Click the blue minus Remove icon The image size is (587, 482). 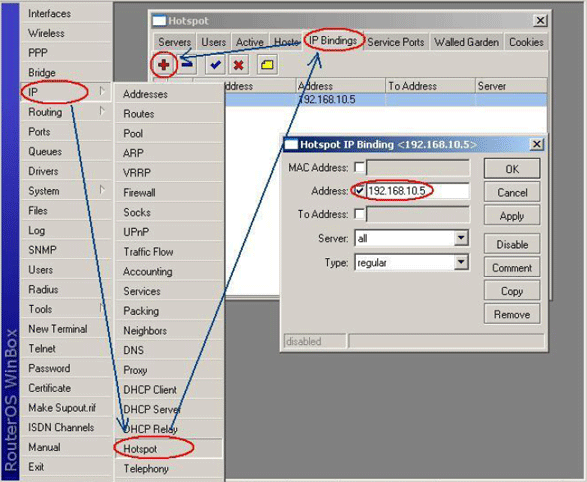coord(187,65)
